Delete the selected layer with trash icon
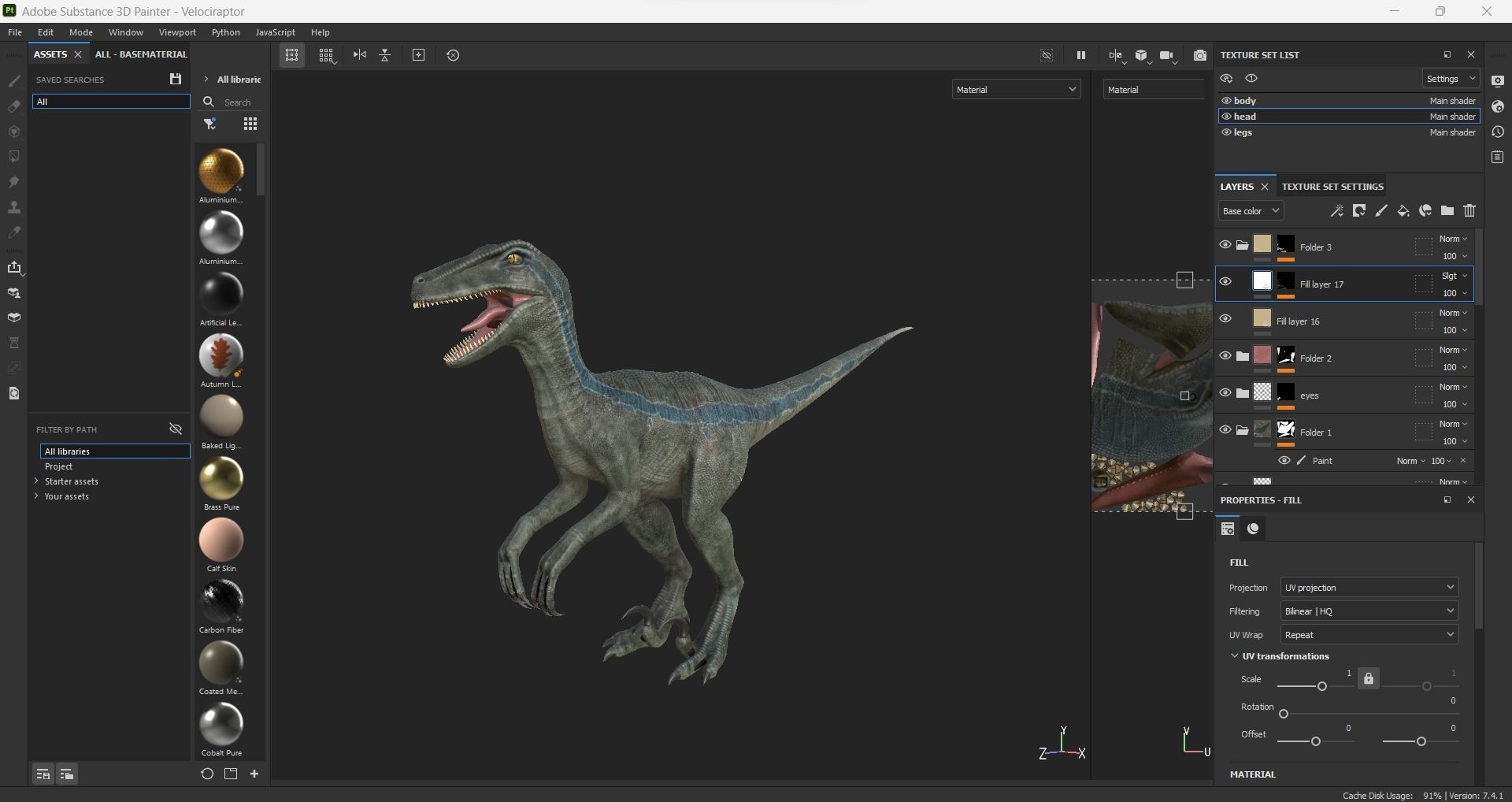This screenshot has height=802, width=1512. point(1469,210)
